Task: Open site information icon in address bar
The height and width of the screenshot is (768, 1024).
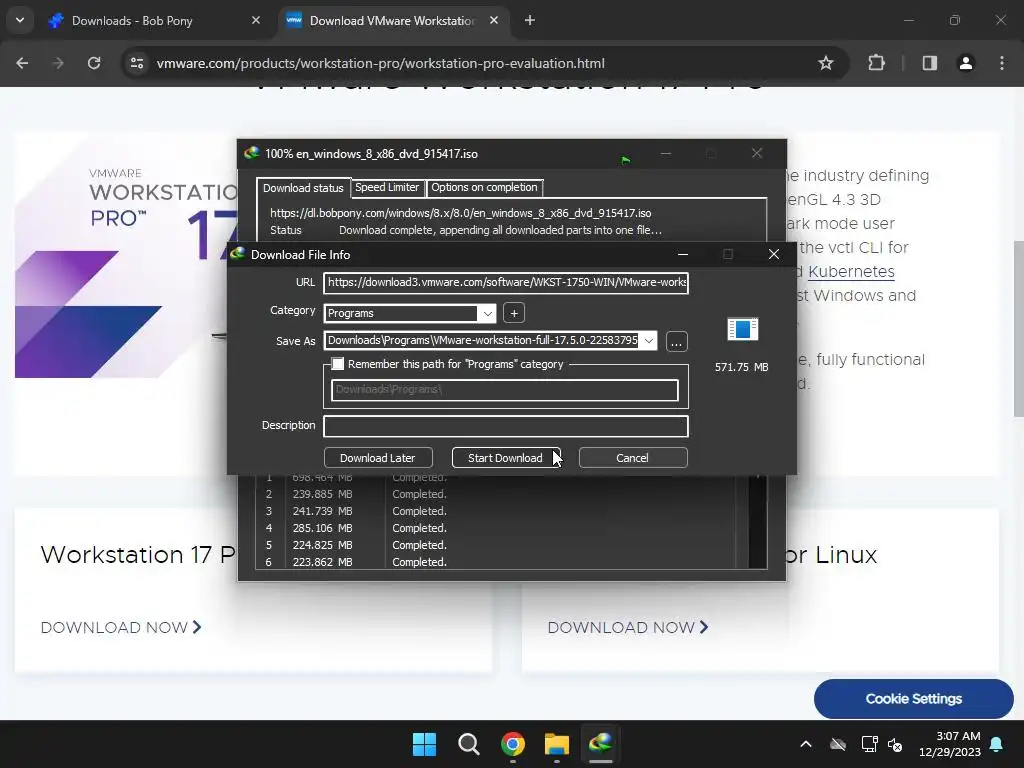Action: (137, 63)
